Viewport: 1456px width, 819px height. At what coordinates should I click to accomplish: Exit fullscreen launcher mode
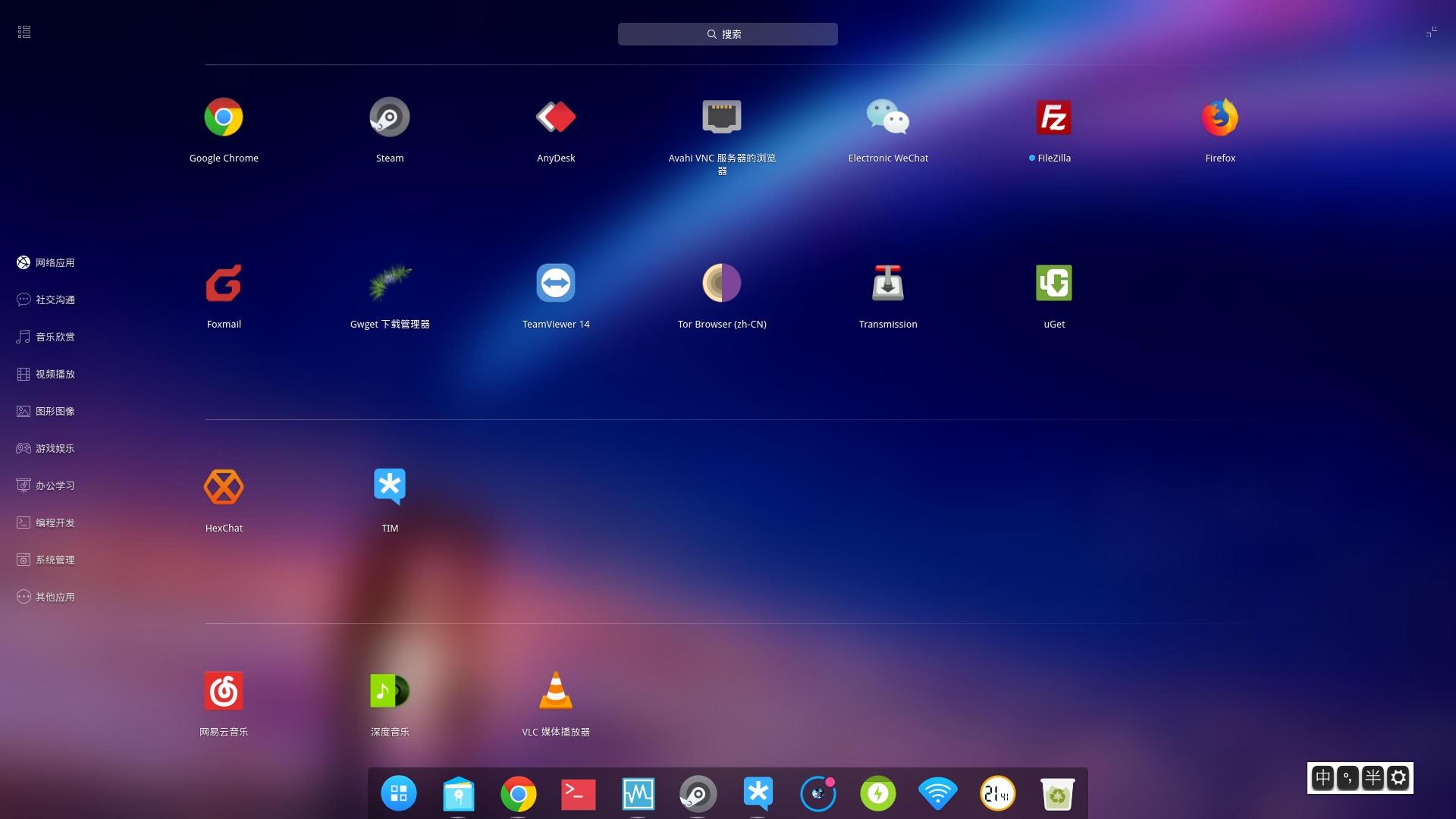(x=1431, y=32)
